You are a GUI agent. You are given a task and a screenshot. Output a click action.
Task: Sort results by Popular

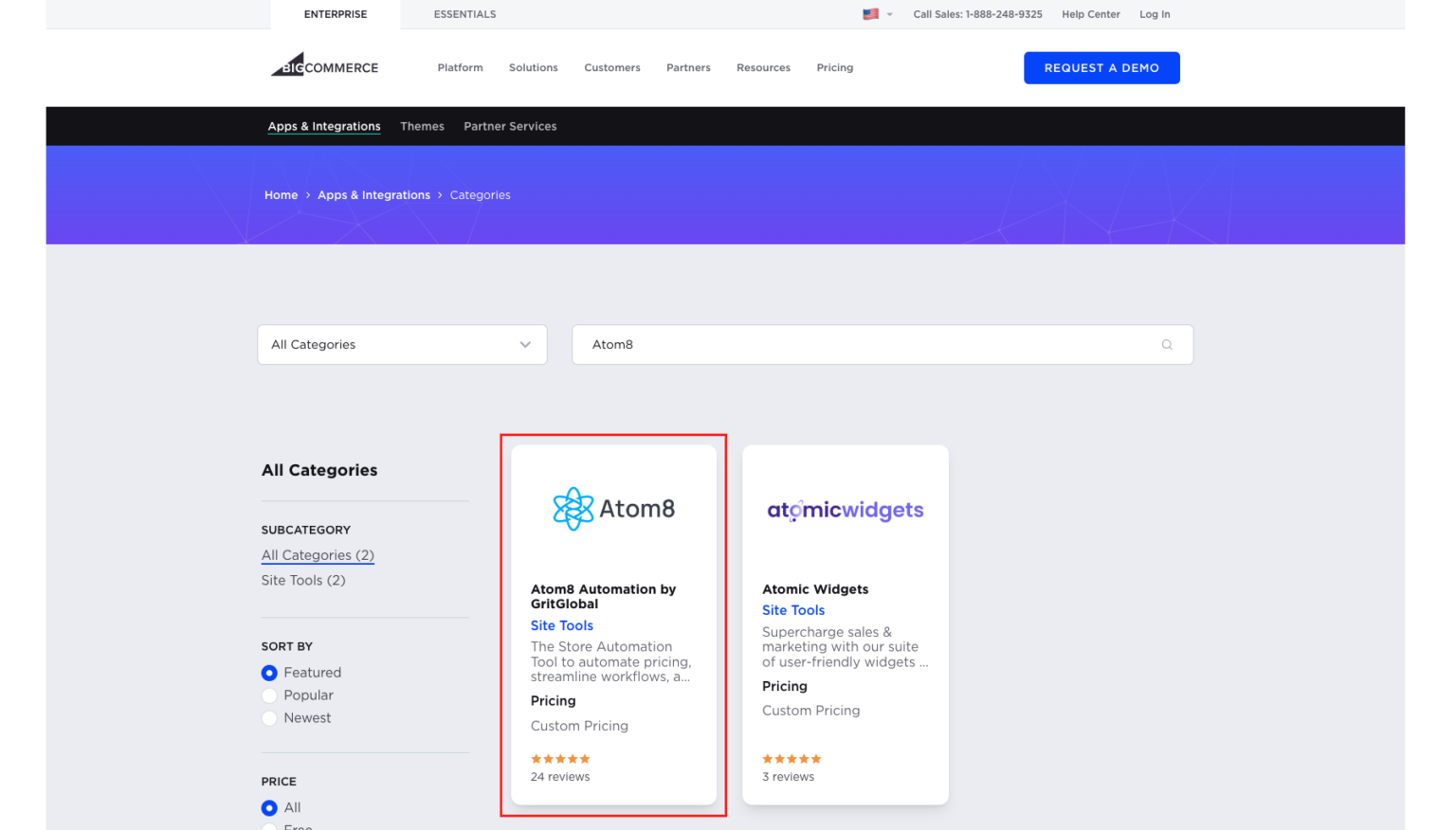coord(270,695)
